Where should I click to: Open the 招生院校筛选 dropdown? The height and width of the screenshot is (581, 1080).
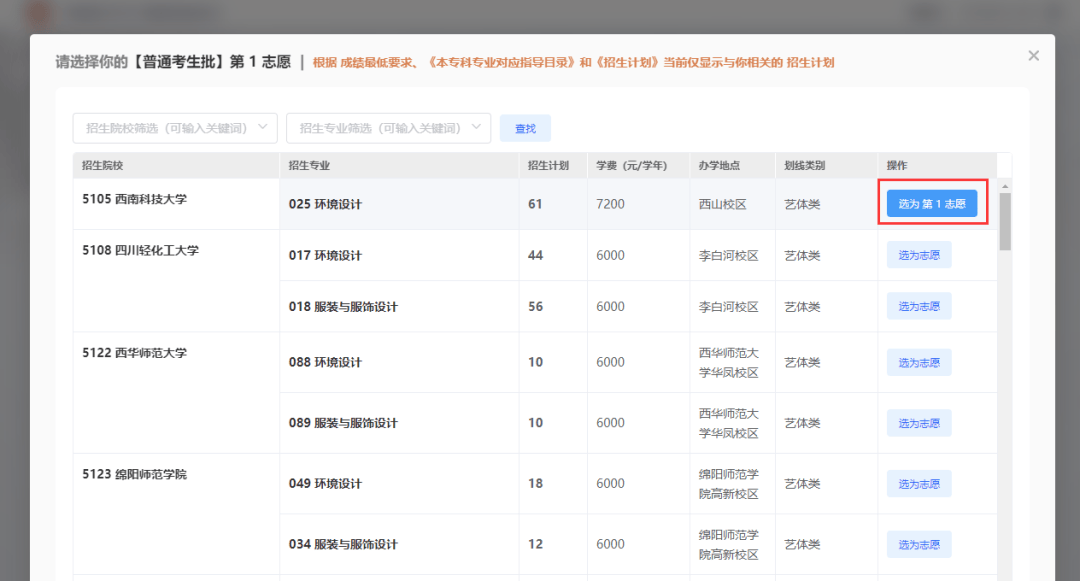pos(175,128)
